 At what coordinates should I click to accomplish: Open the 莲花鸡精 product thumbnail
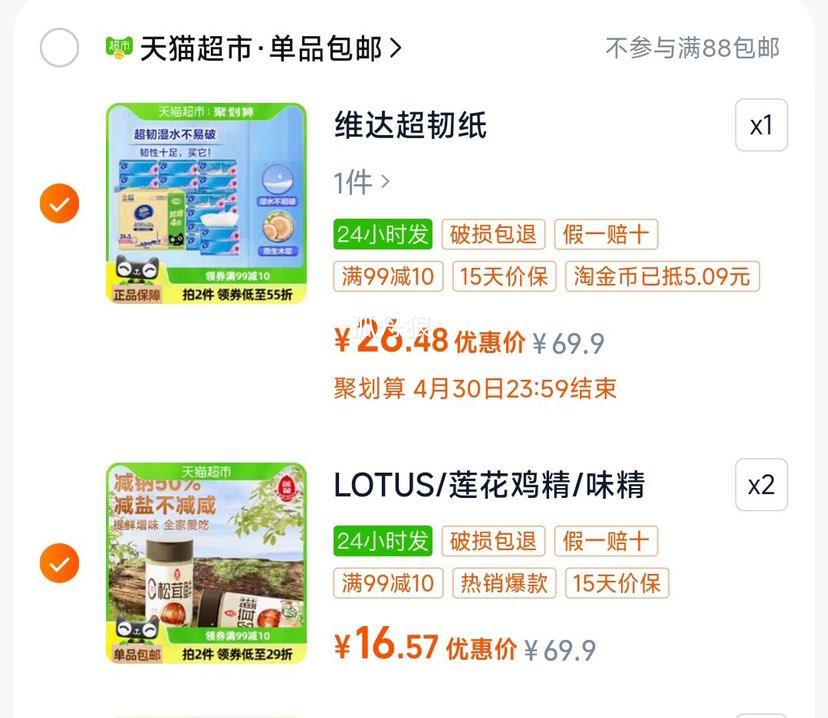206,563
